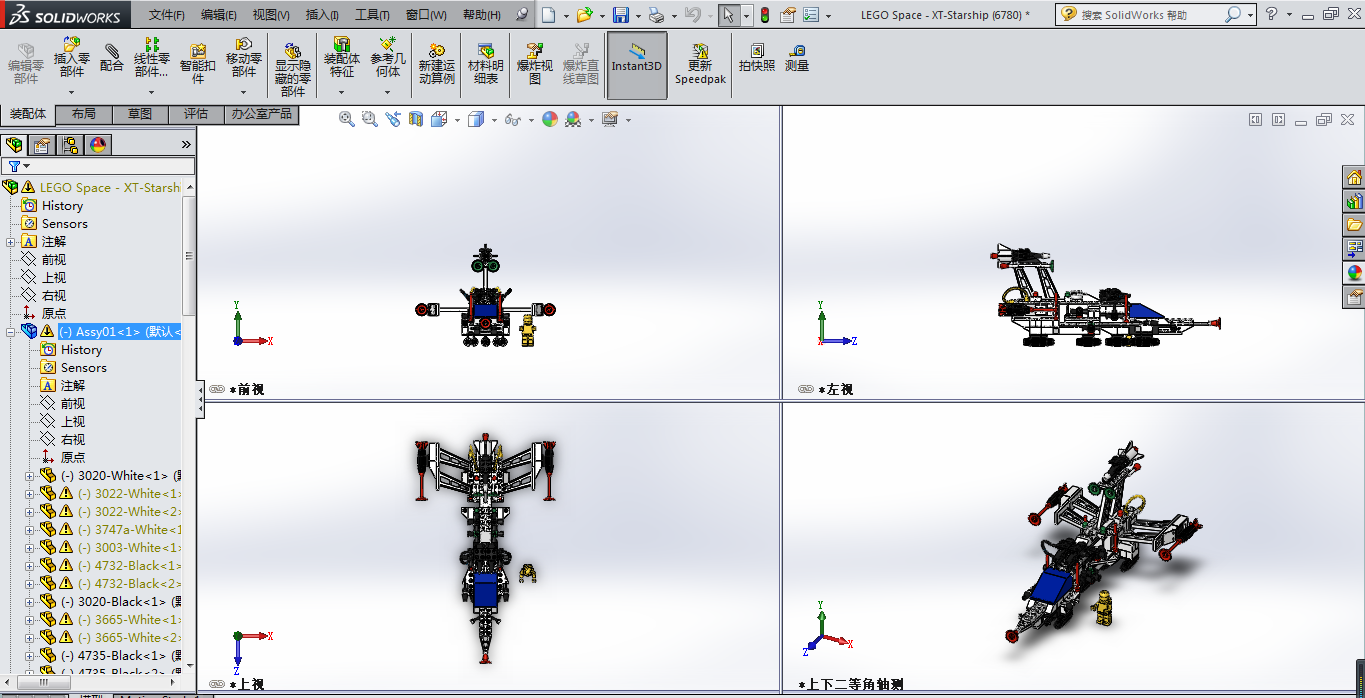Select the Mate (配合) tool

(x=112, y=58)
